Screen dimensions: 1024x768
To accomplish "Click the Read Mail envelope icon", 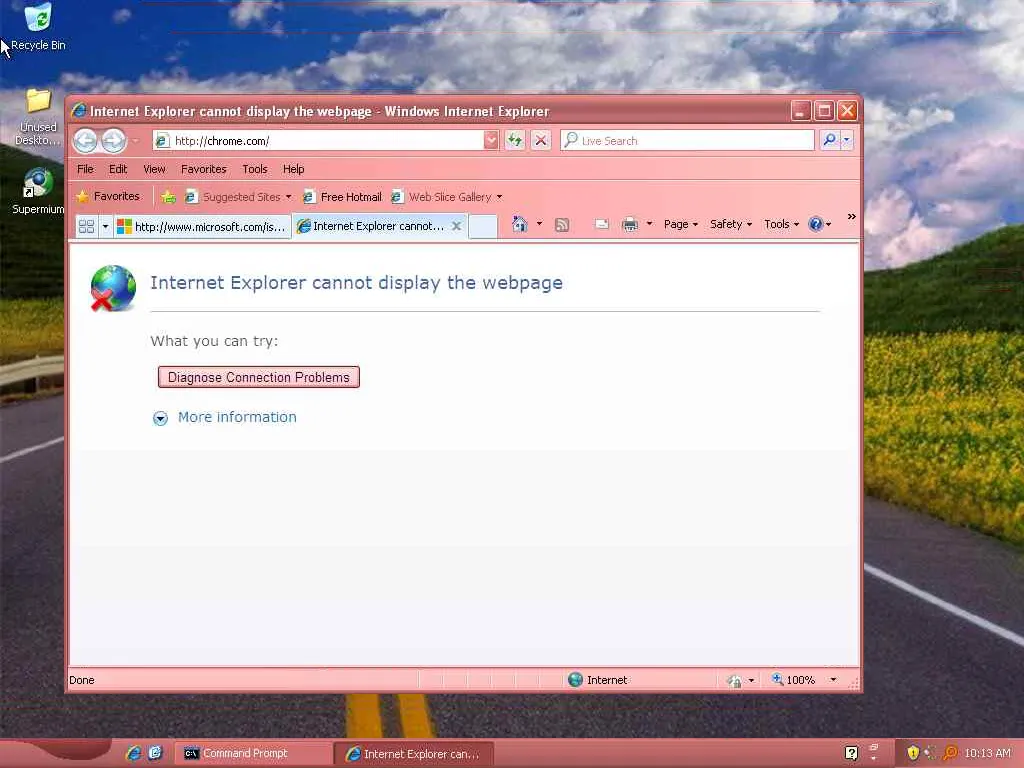I will tap(601, 224).
